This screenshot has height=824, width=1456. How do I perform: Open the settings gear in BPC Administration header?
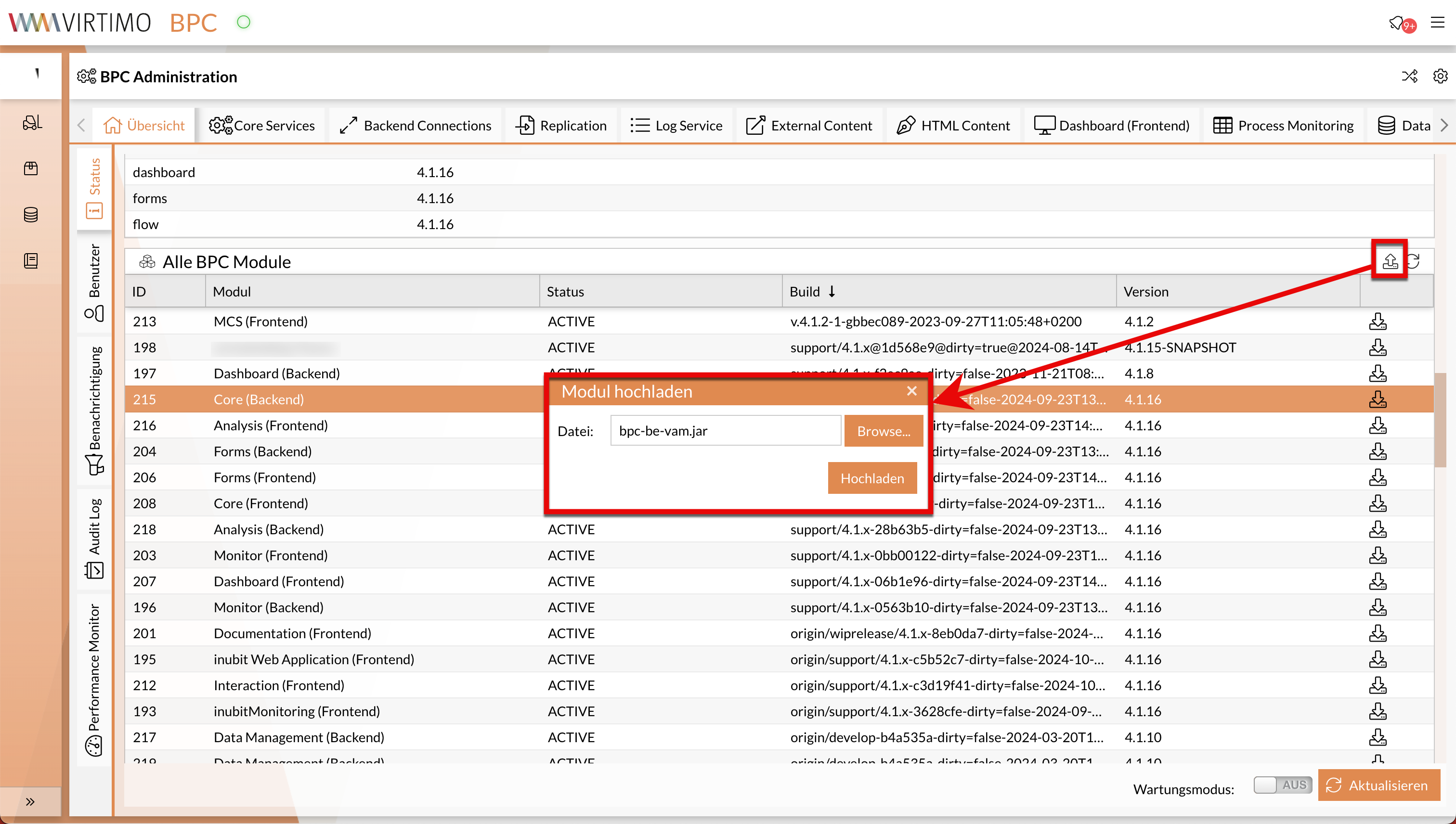(x=1441, y=77)
